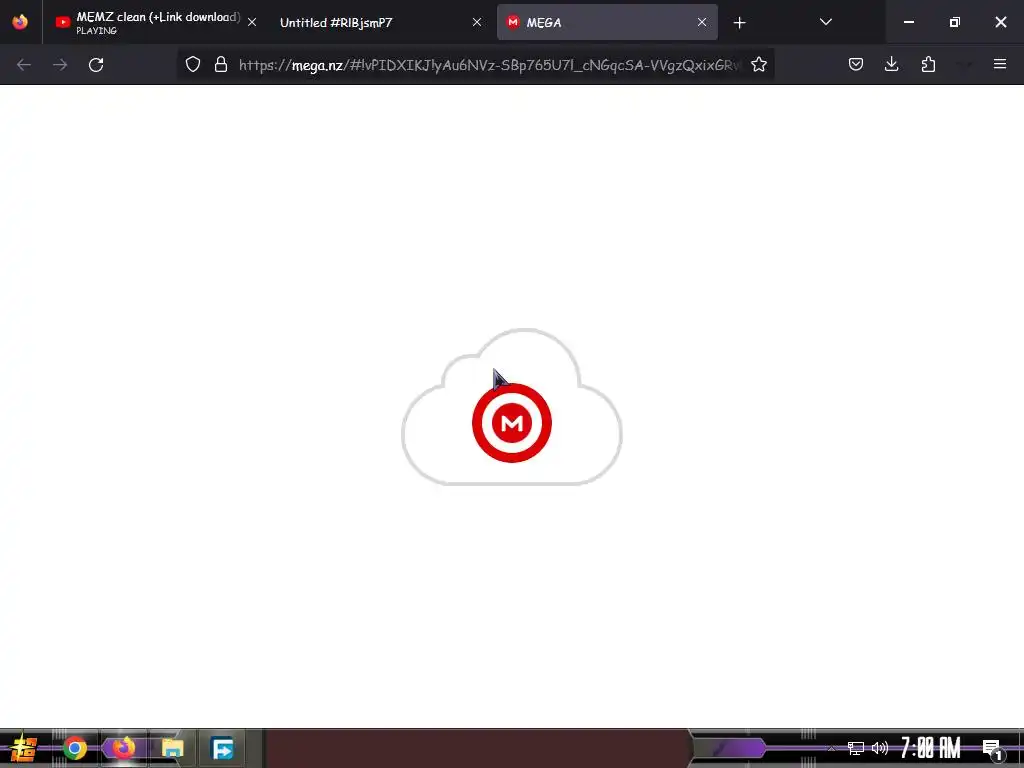Minimize the Firefox window
Viewport: 1024px width, 768px height.
pos(908,22)
